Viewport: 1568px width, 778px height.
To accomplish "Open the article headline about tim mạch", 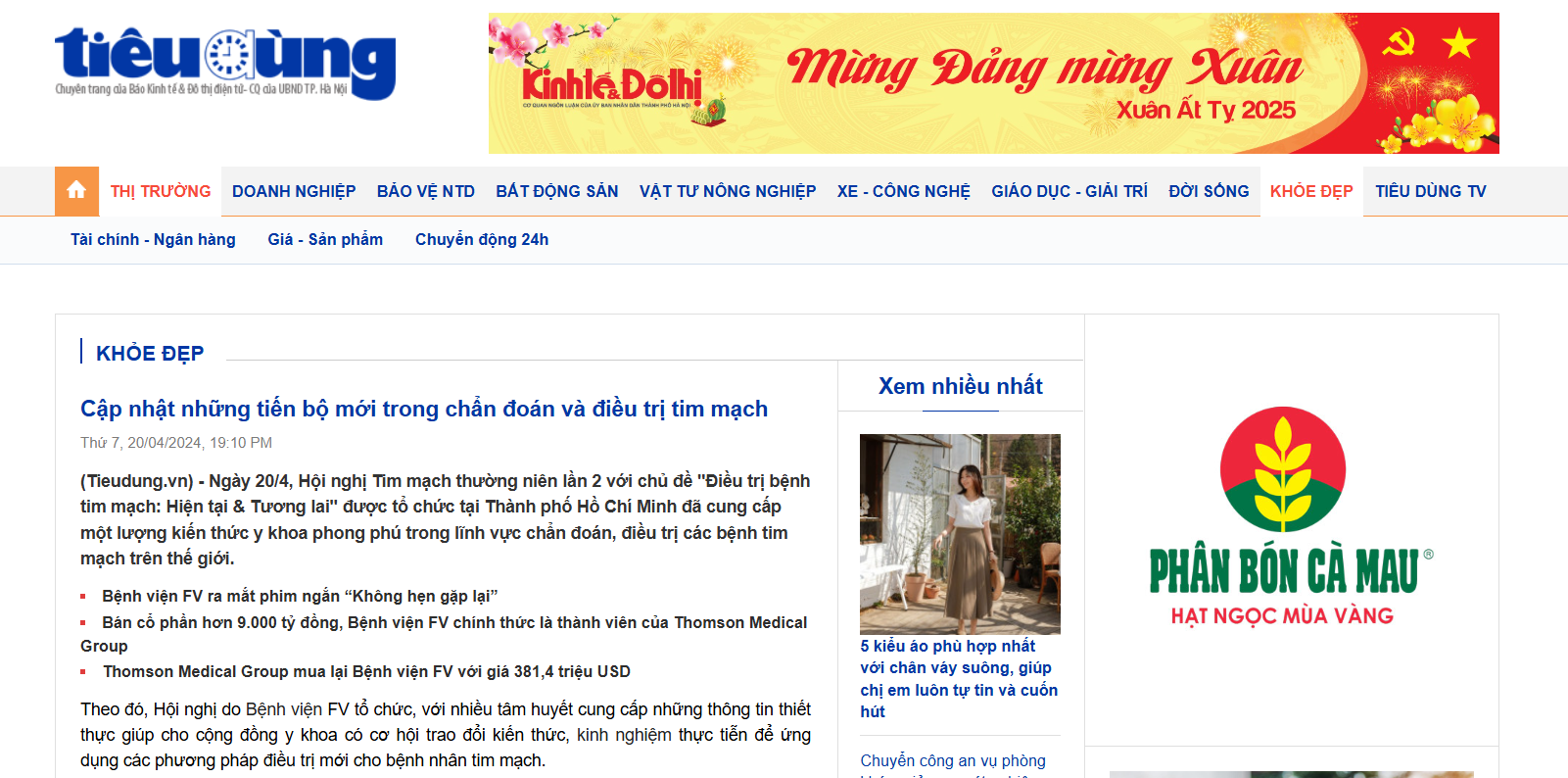I will click(424, 409).
